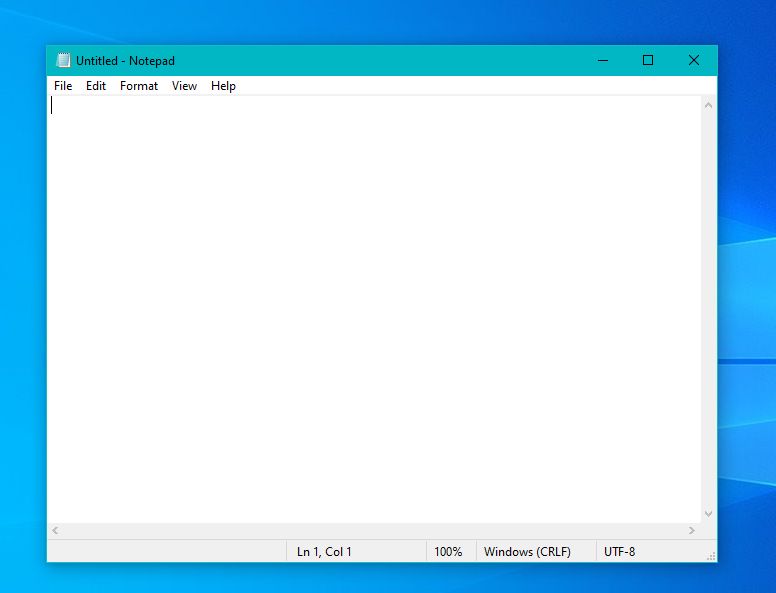The width and height of the screenshot is (776, 593).
Task: Click 'UTF-8' encoding in status bar
Action: coord(619,552)
